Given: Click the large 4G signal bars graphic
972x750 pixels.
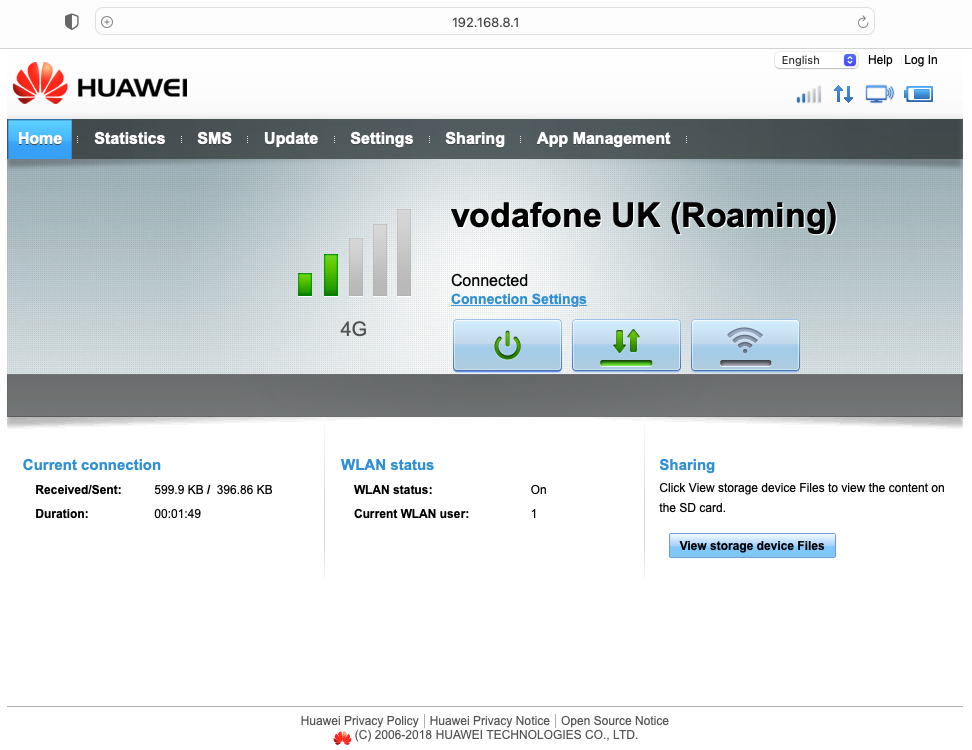Looking at the screenshot, I should pos(354,253).
